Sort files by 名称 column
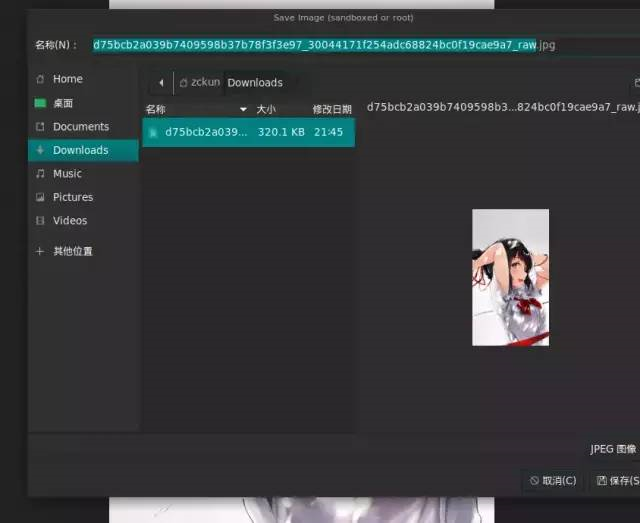The width and height of the screenshot is (640, 523). 197,109
